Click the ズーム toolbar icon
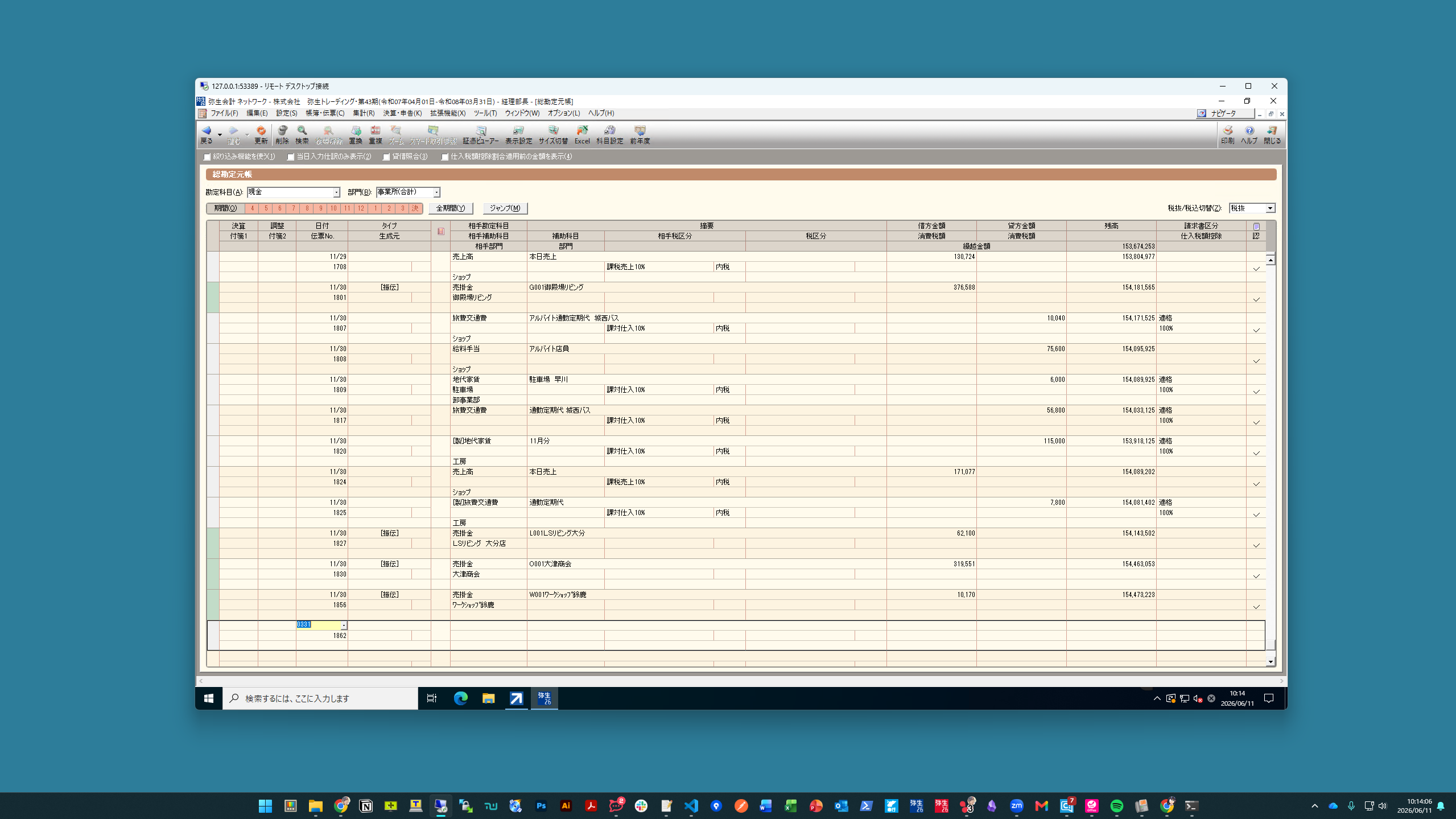Viewport: 1456px width, 819px height. click(x=396, y=134)
